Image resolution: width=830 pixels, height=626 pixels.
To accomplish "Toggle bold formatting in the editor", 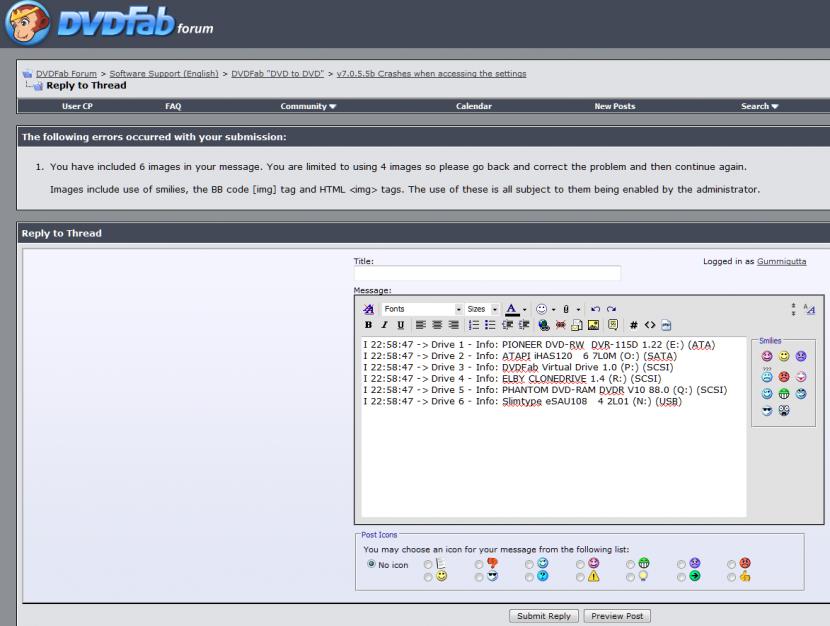I will [x=368, y=325].
